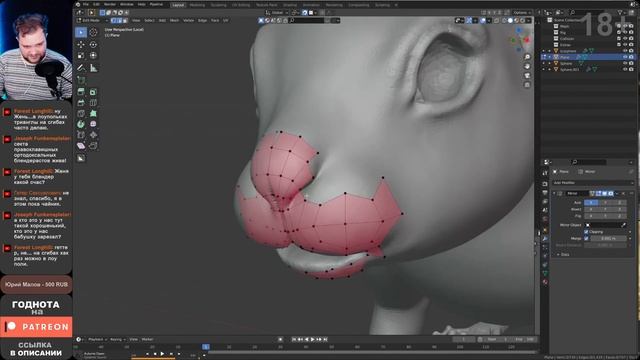640x360 pixels.
Task: Open the Modifiers wrench properties tab
Action: [545, 239]
